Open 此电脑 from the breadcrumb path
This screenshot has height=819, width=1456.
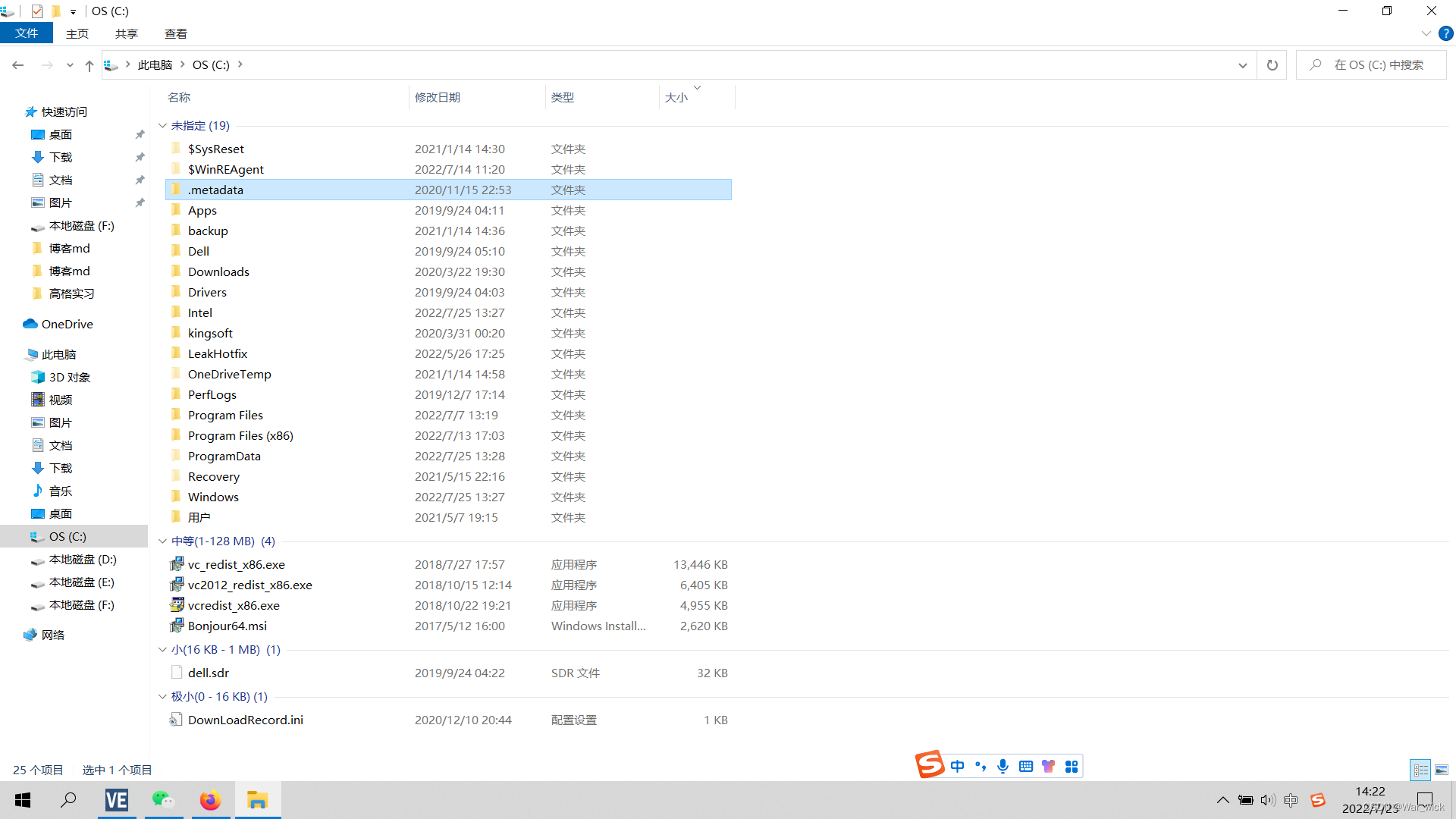coord(155,64)
